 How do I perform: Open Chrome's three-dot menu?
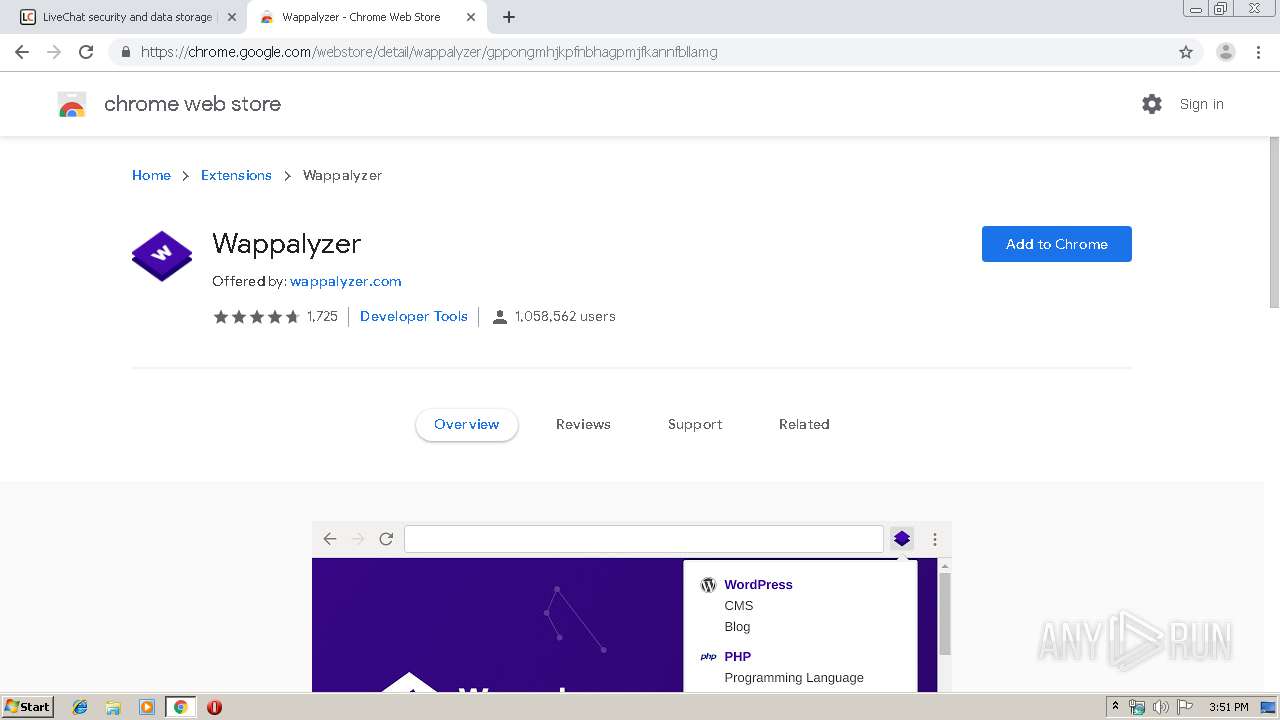1258,52
